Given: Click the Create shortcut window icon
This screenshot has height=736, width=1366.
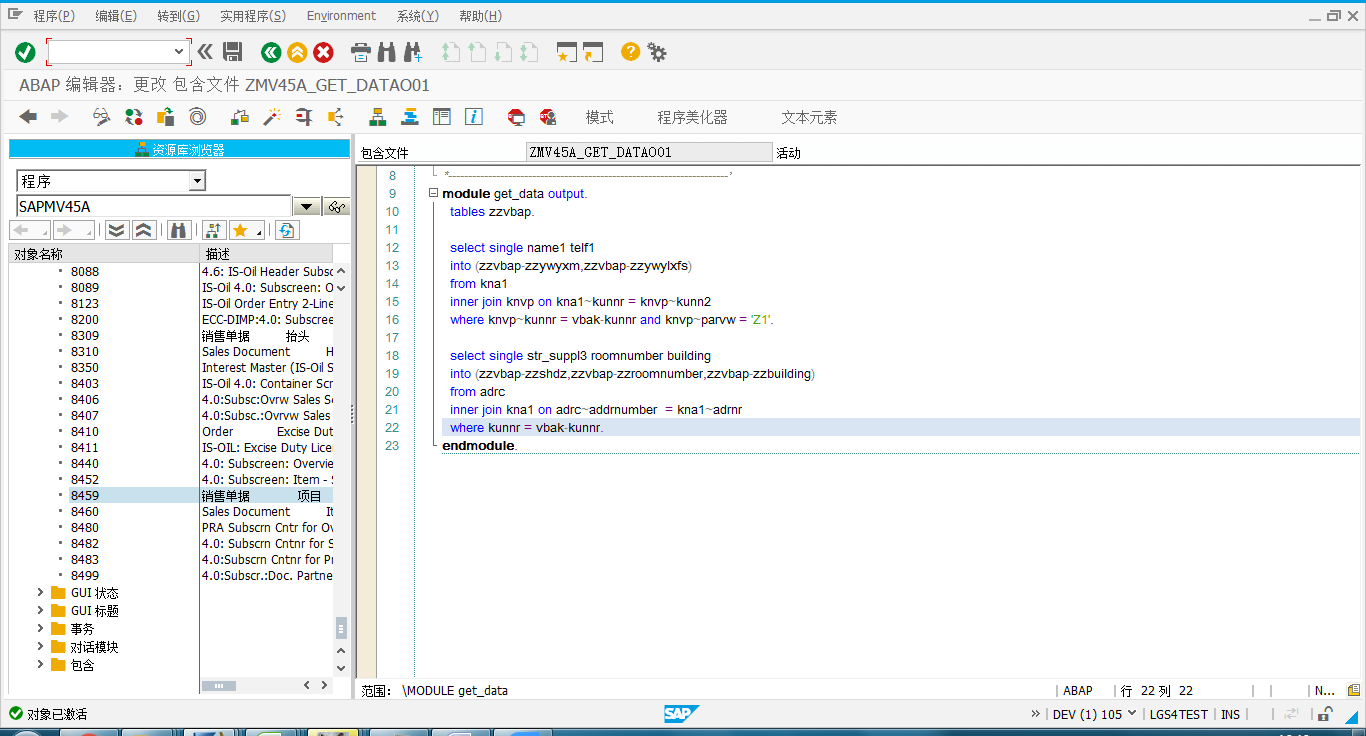Looking at the screenshot, I should point(593,52).
